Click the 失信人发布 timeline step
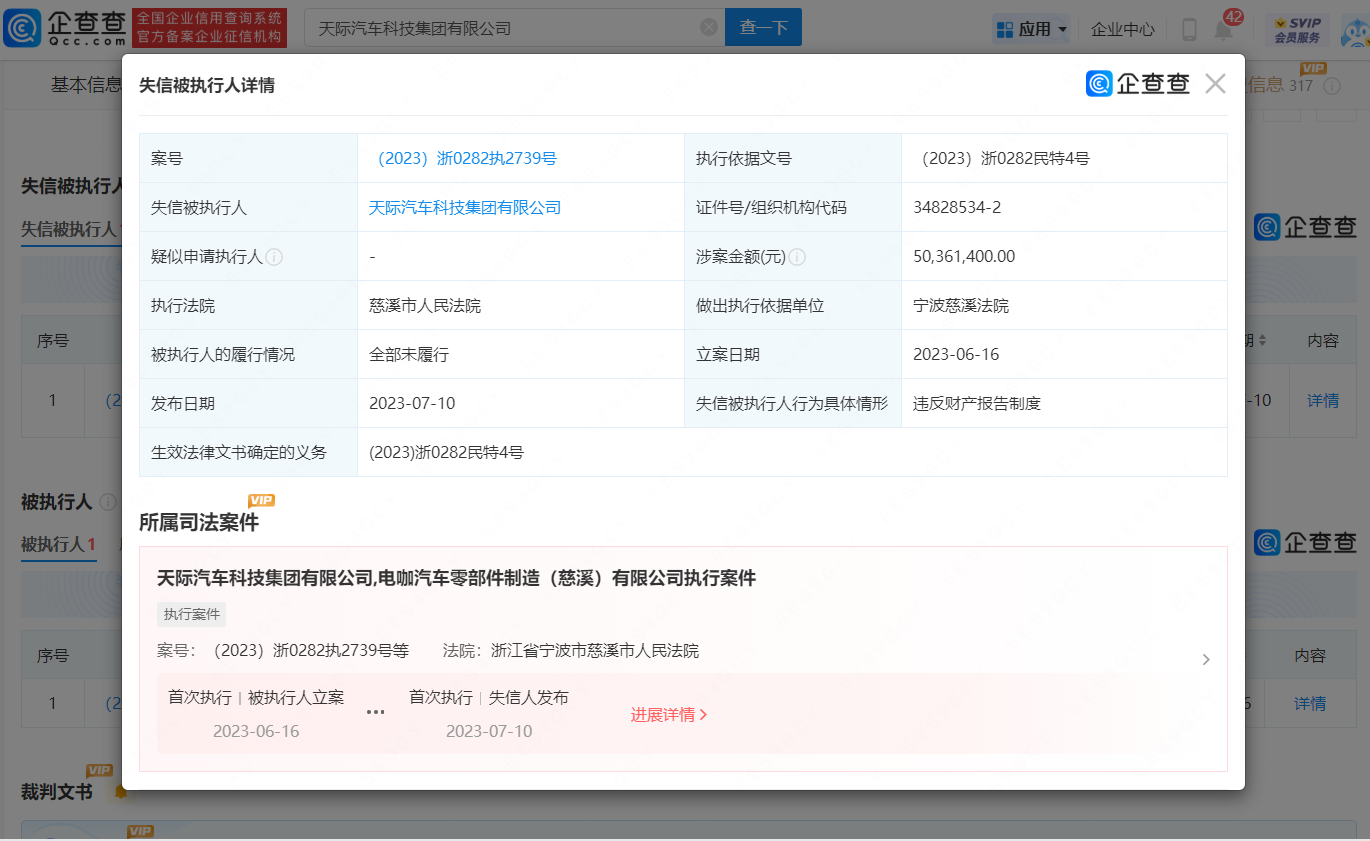 pyautogui.click(x=529, y=698)
